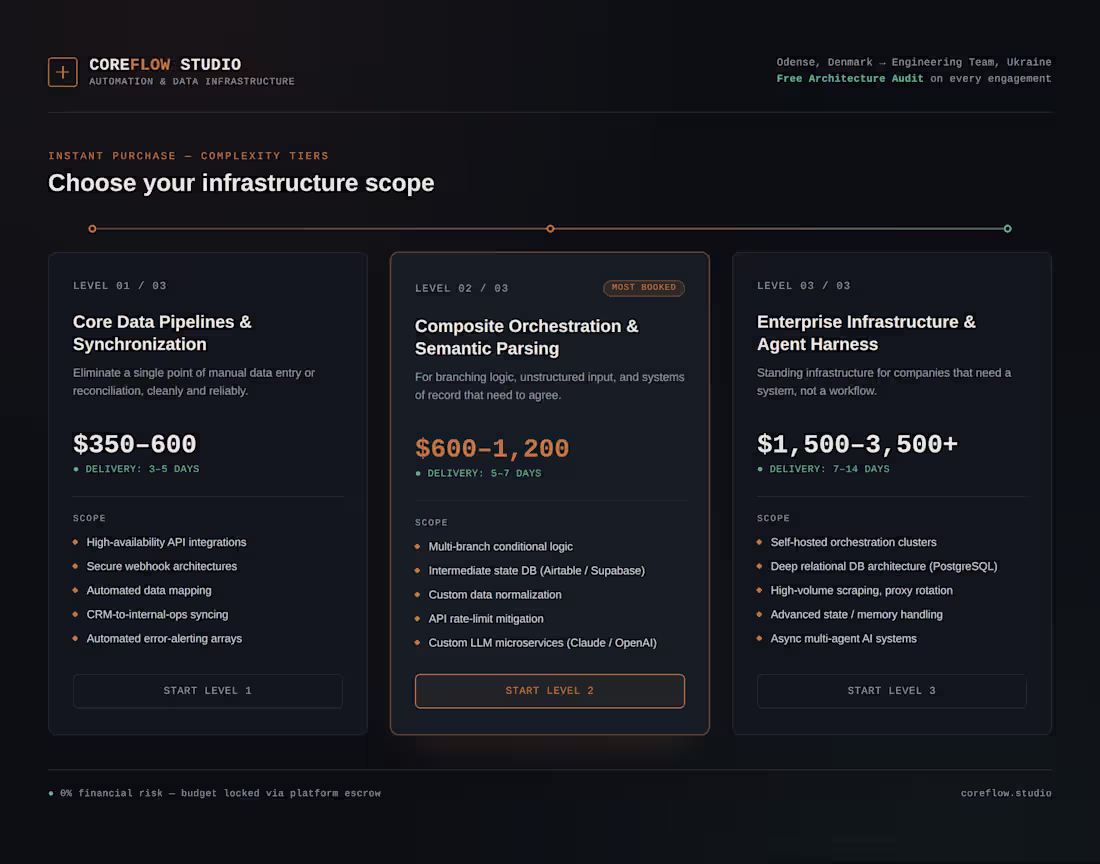This screenshot has height=864, width=1100.
Task: Click the $1,500–3,500+ price
Action: (857, 444)
